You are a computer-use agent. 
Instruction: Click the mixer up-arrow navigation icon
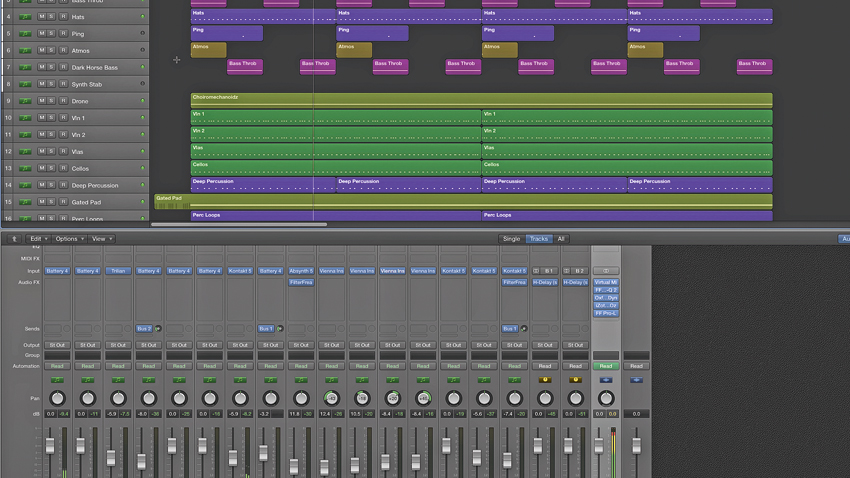click(14, 238)
